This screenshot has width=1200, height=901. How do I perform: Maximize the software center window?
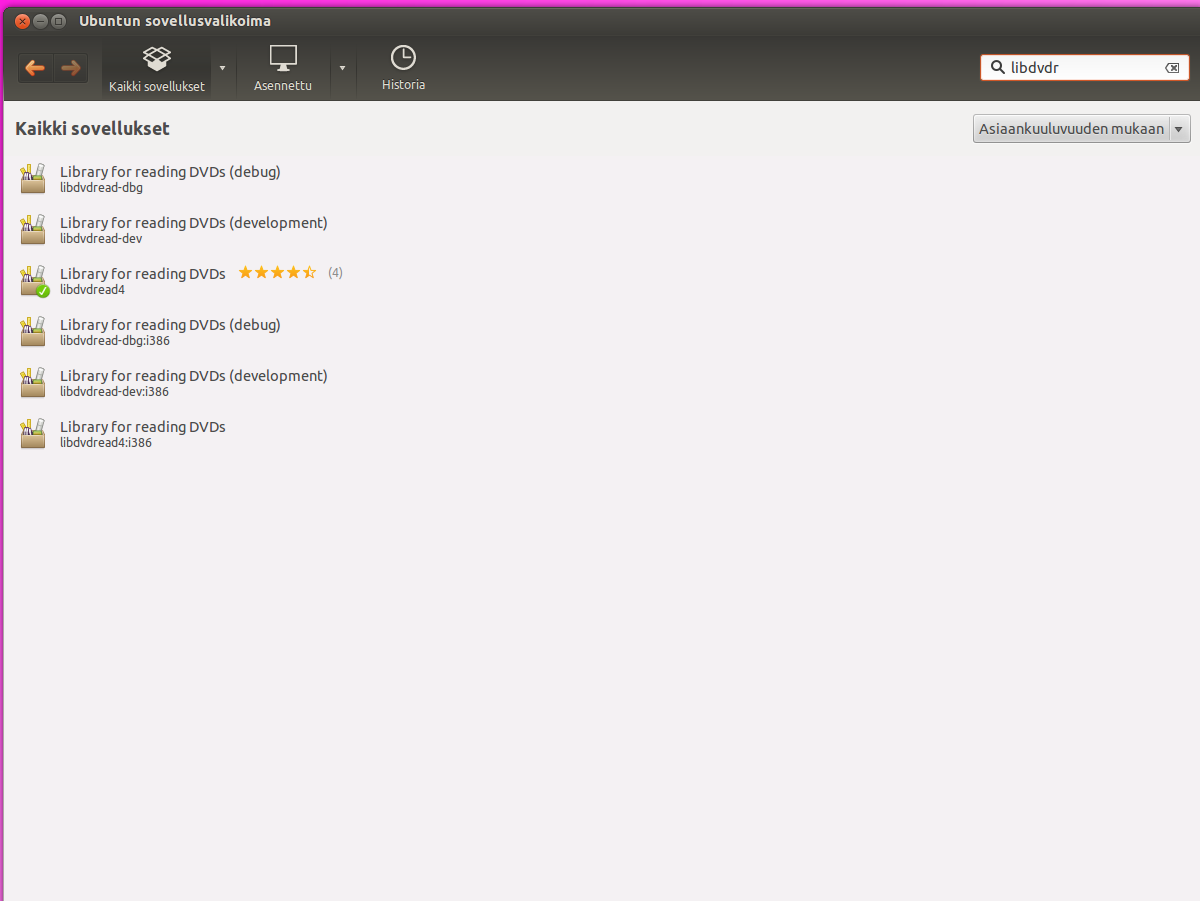pyautogui.click(x=58, y=21)
